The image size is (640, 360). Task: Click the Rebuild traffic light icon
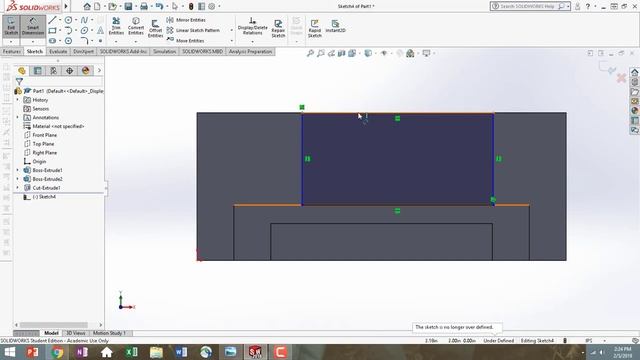(x=191, y=7)
